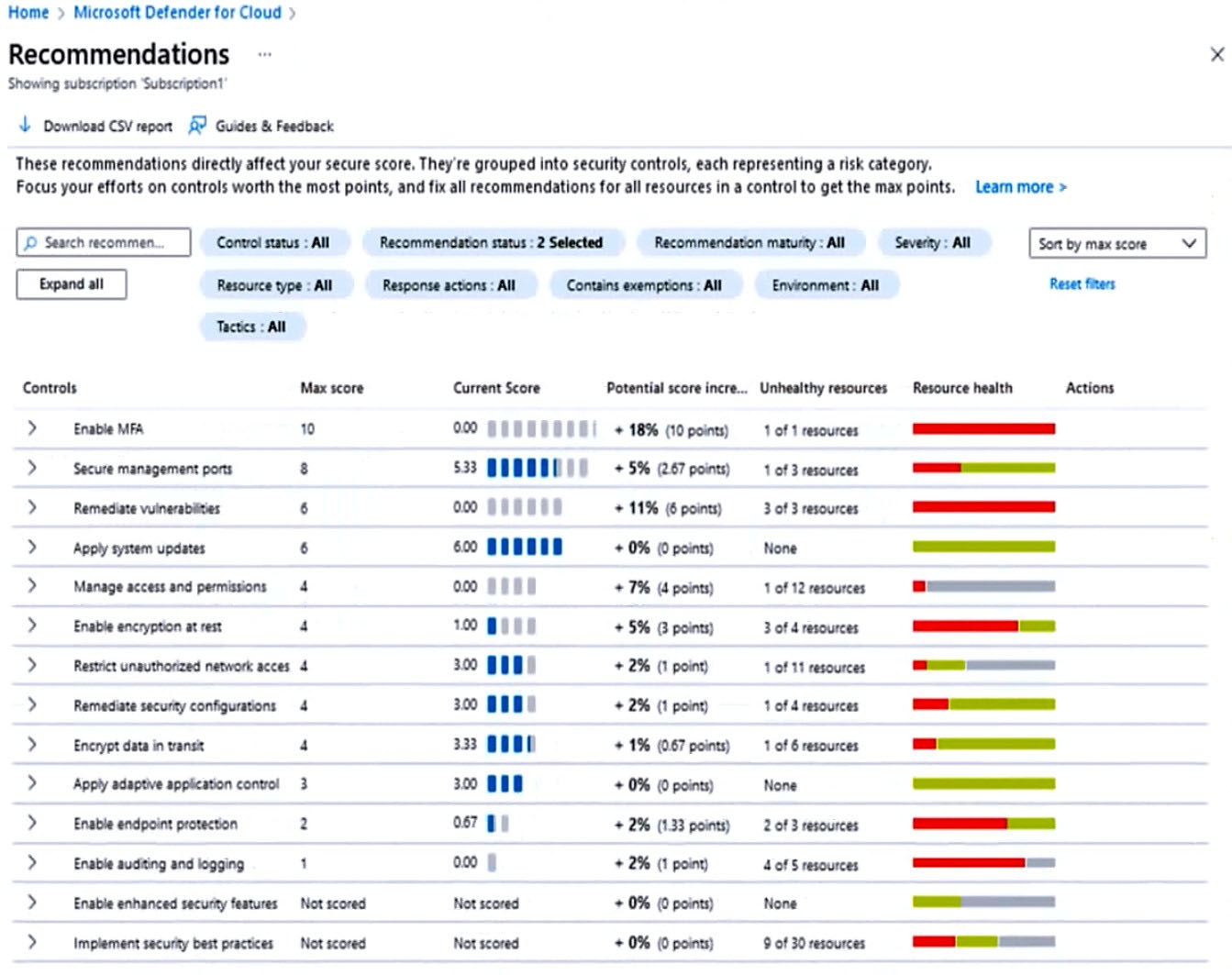Click the Enable MFA resource health bar
Viewport: 1232px width, 975px height.
982,428
